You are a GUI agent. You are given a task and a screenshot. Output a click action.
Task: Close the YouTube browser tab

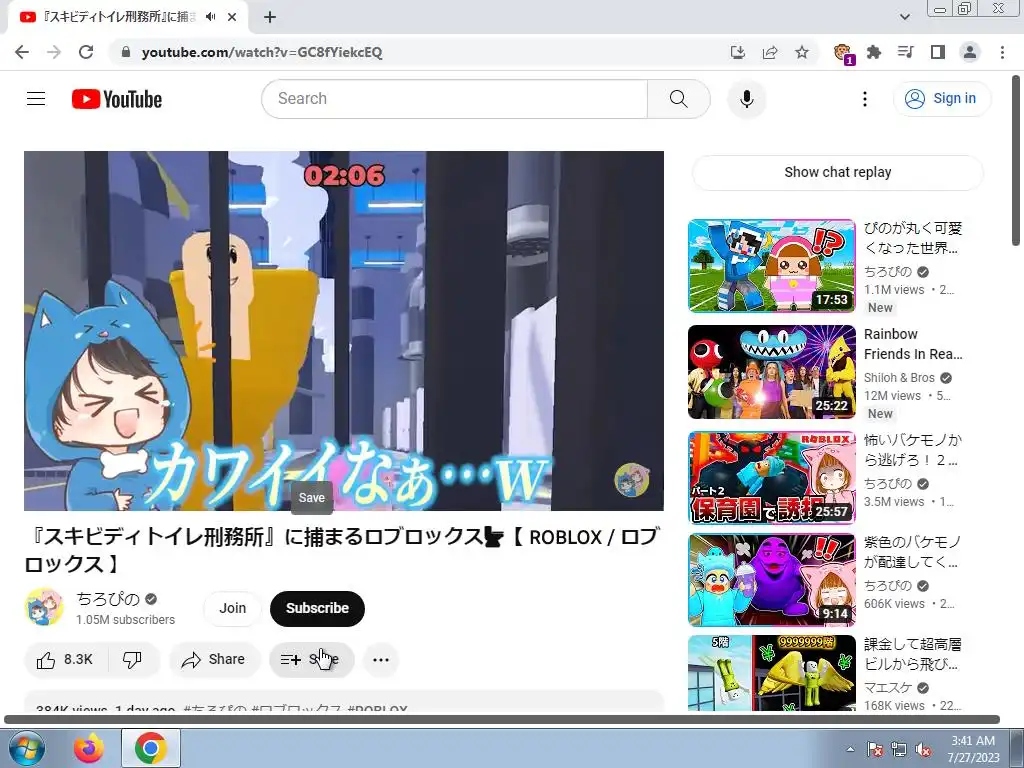tap(232, 18)
